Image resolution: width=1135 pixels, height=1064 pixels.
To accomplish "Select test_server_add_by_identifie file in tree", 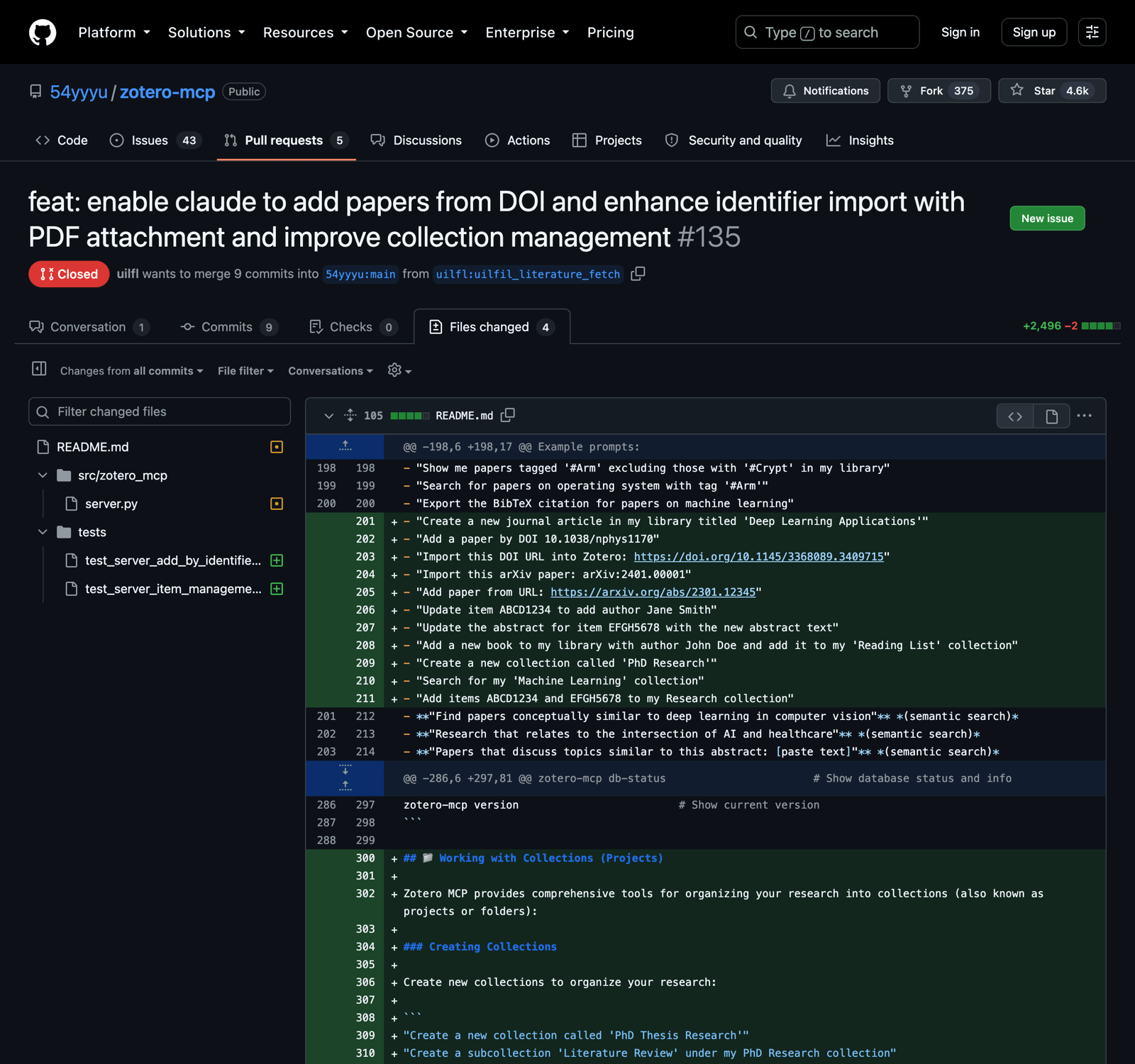I will [174, 560].
